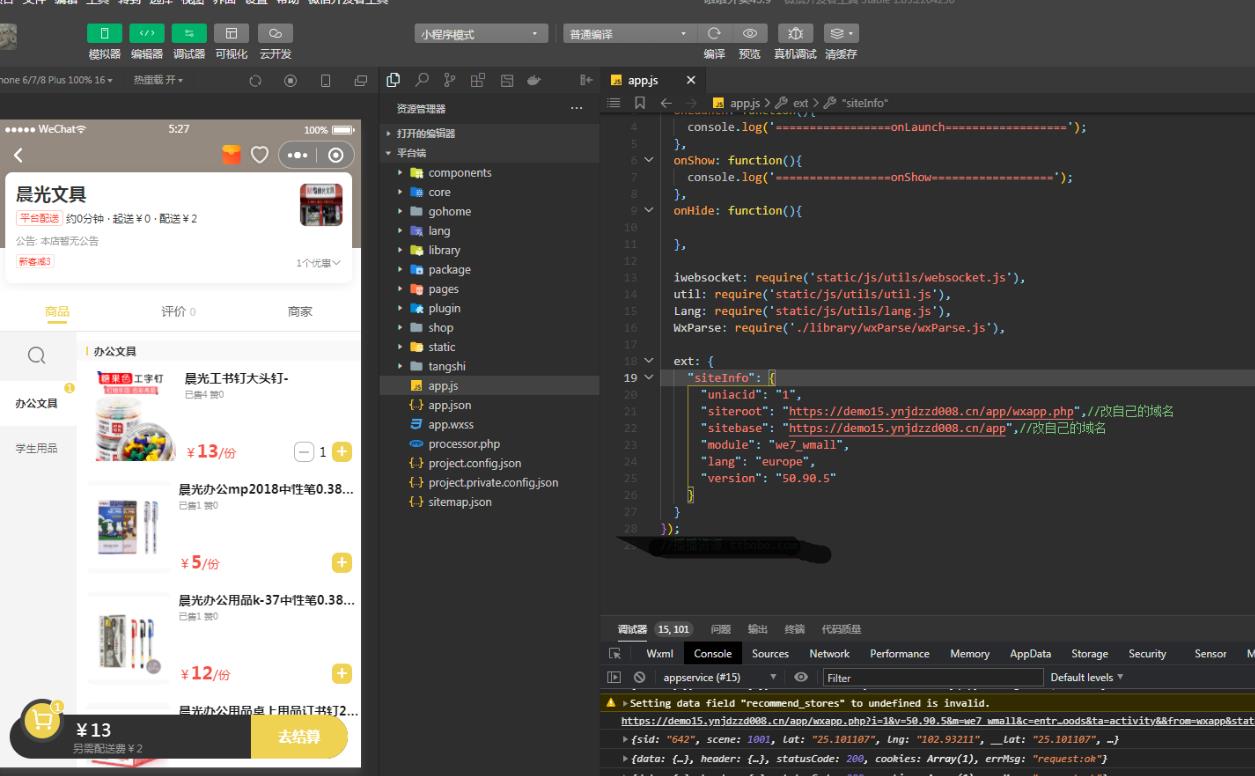
Task: Click the 资源管理器 more options ellipsis
Action: pos(576,108)
